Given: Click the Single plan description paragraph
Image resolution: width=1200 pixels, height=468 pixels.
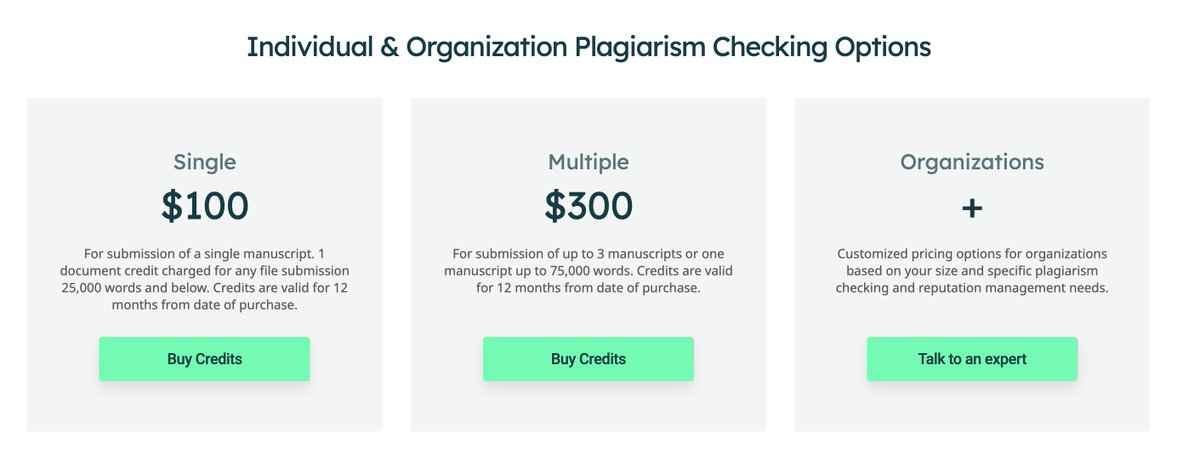Looking at the screenshot, I should point(204,279).
